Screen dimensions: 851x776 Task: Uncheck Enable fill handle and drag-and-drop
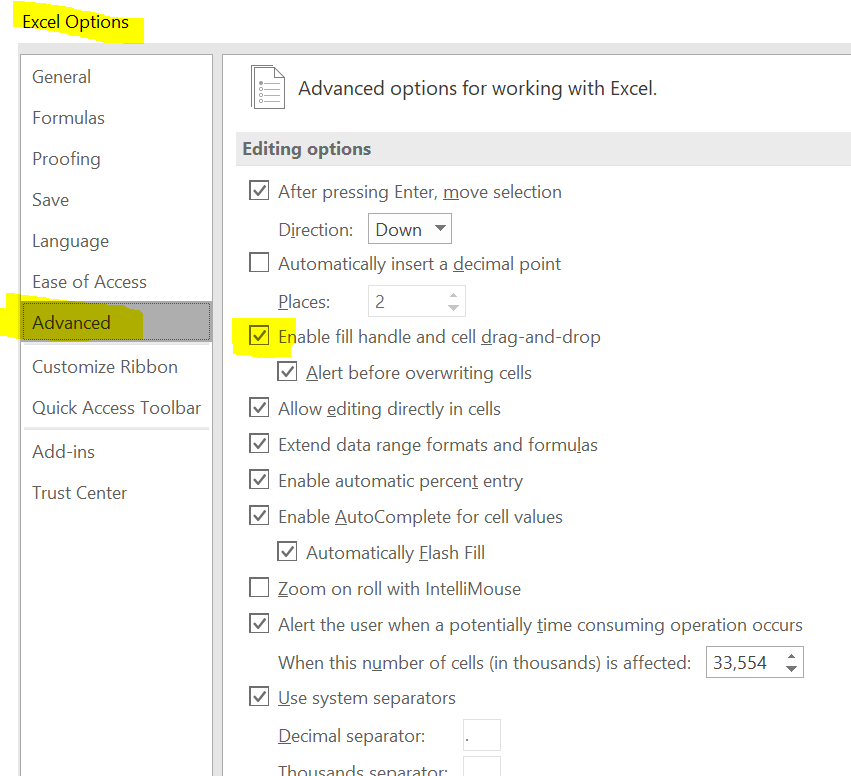(x=259, y=335)
